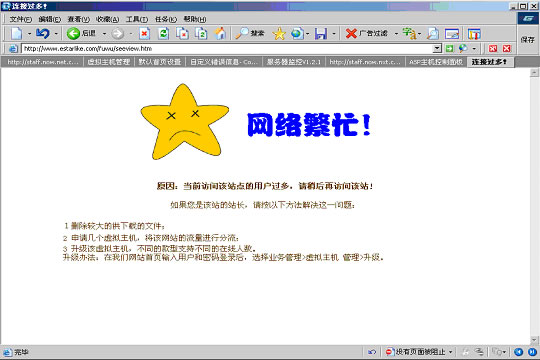Click the blue previous tab circle icon in status bar

click(x=519, y=352)
